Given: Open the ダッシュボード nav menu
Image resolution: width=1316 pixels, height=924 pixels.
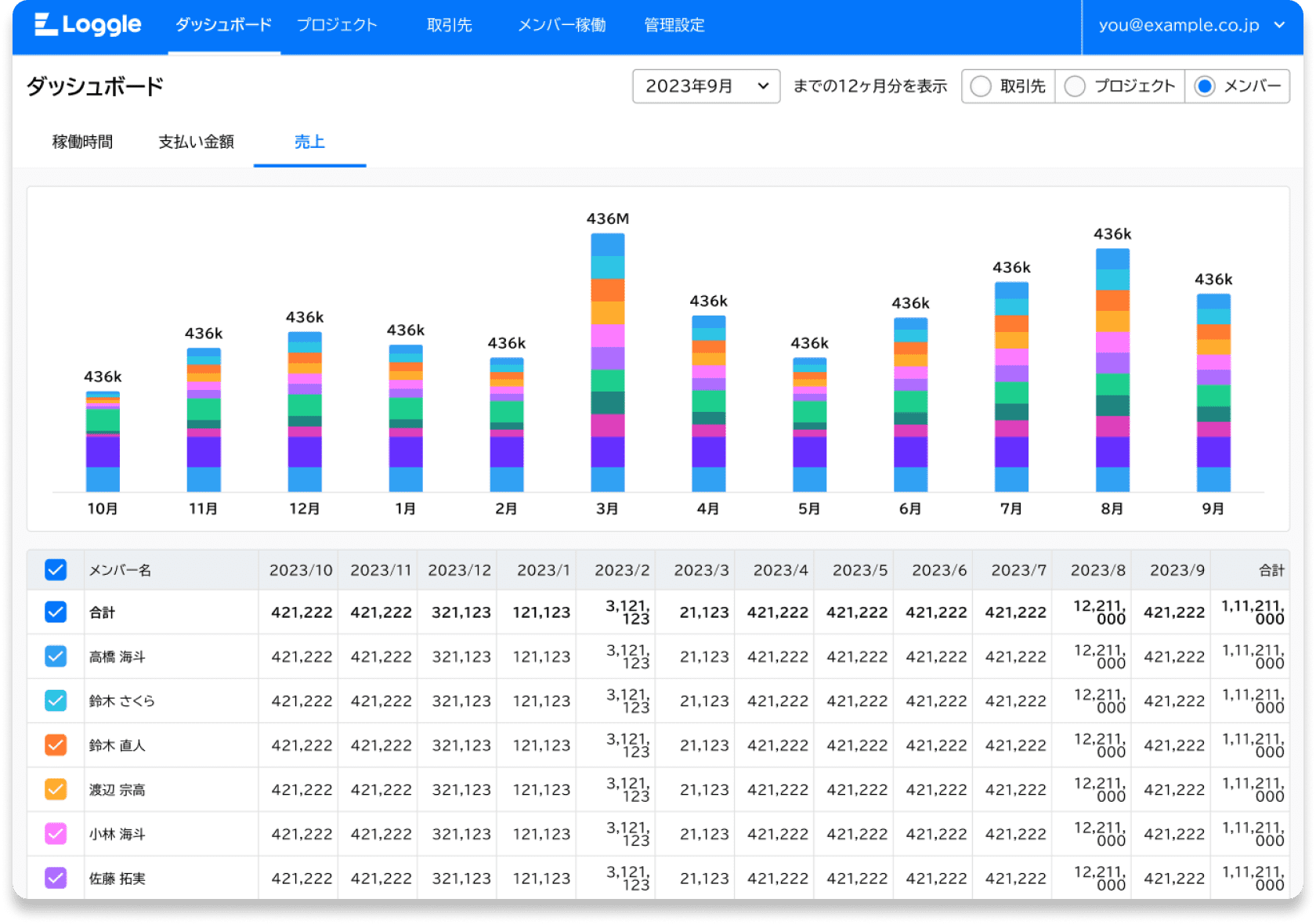Looking at the screenshot, I should click(x=224, y=25).
